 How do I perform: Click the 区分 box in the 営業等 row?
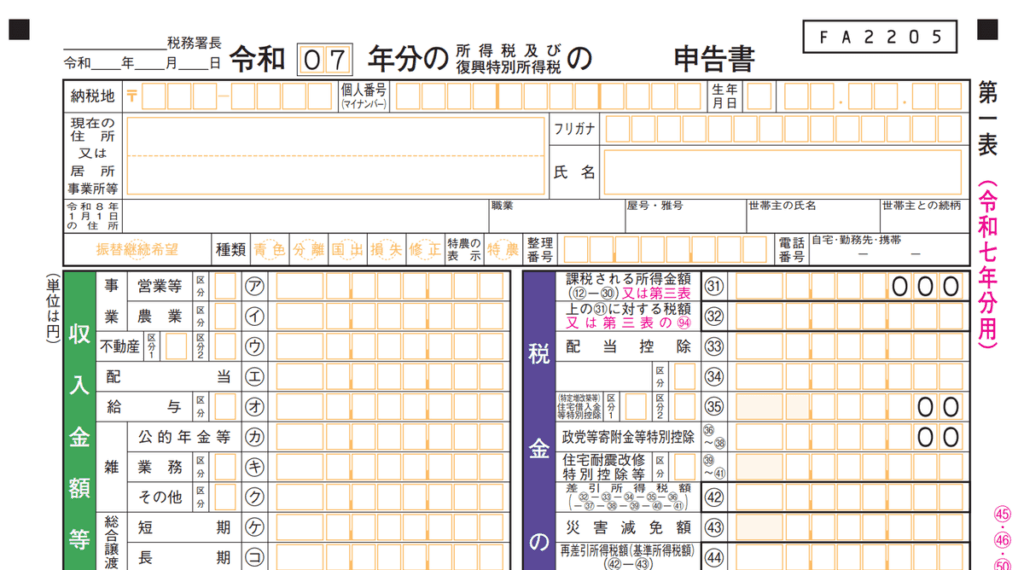(225, 286)
